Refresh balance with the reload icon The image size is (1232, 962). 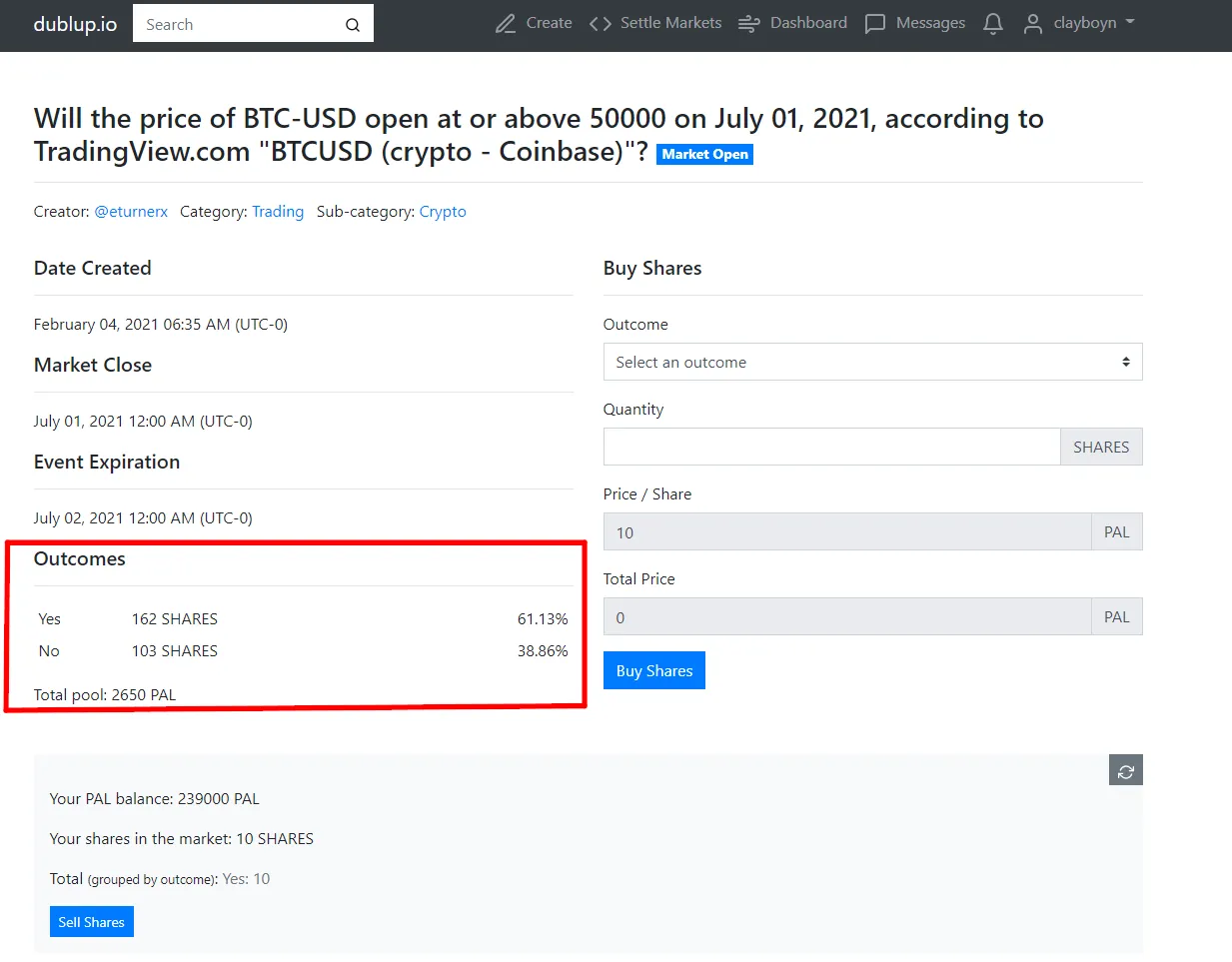(1126, 770)
